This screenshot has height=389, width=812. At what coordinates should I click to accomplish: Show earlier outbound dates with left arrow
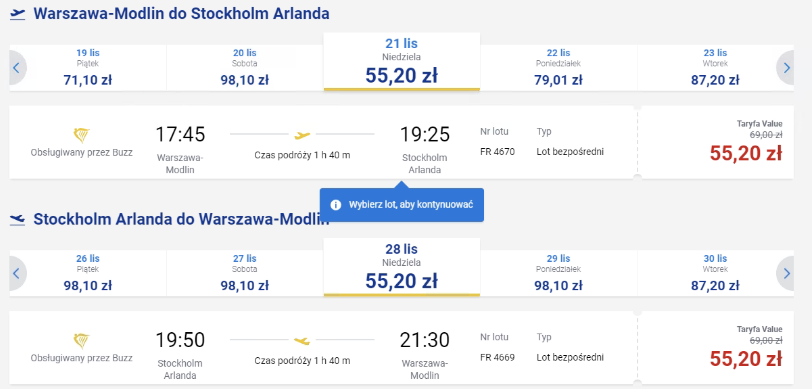point(17,68)
